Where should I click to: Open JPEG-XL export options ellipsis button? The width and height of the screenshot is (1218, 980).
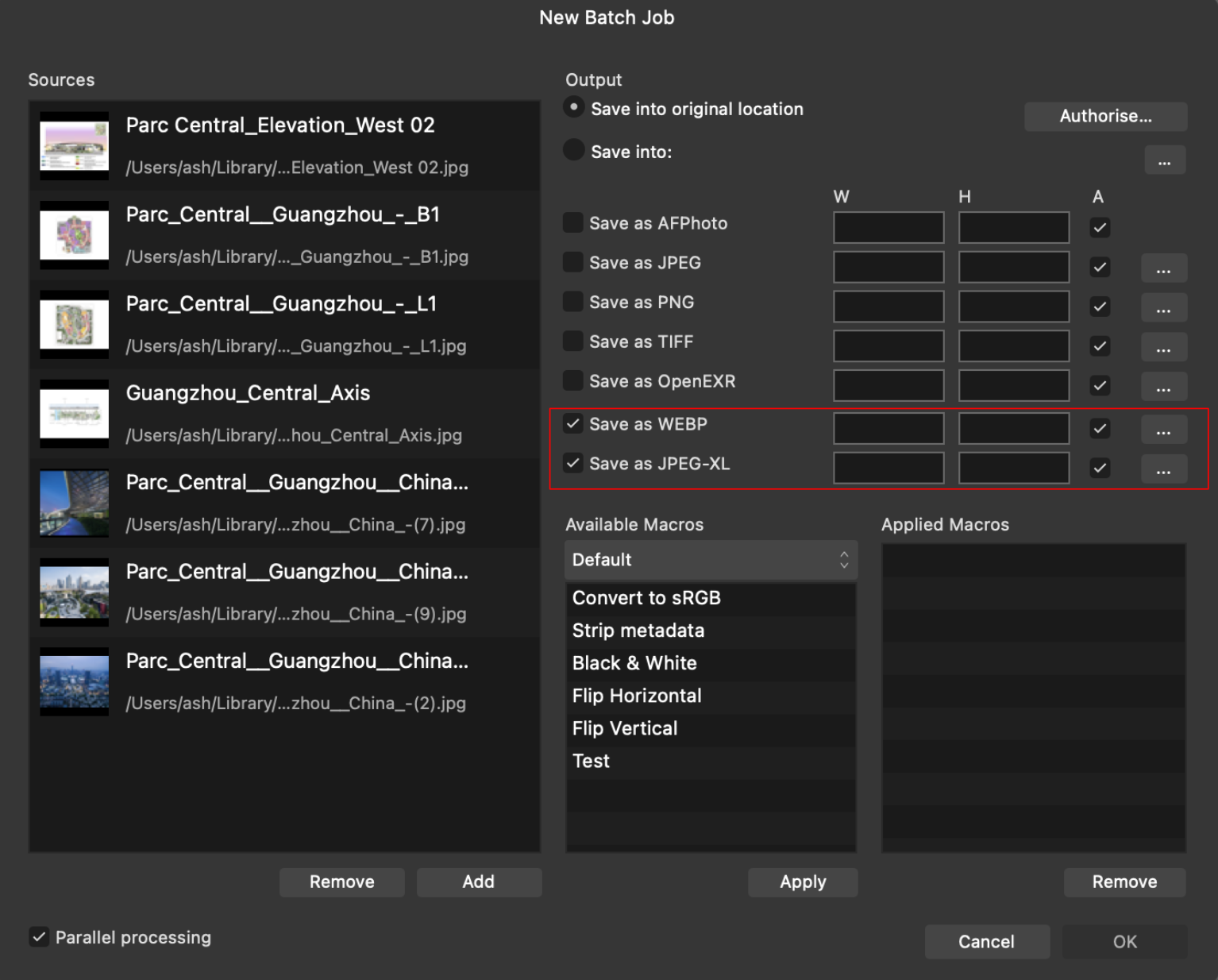[1163, 469]
